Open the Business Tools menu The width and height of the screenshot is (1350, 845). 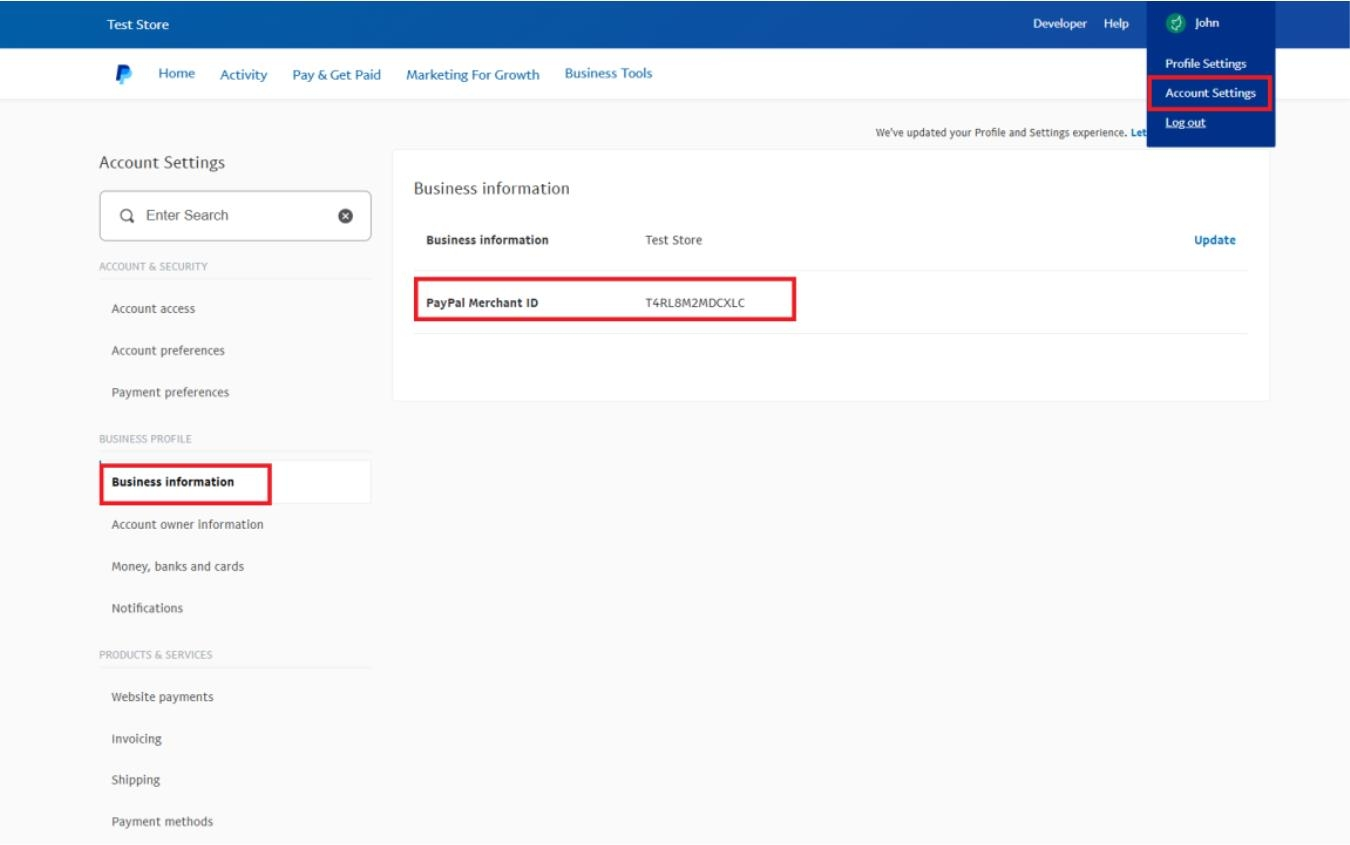[608, 74]
